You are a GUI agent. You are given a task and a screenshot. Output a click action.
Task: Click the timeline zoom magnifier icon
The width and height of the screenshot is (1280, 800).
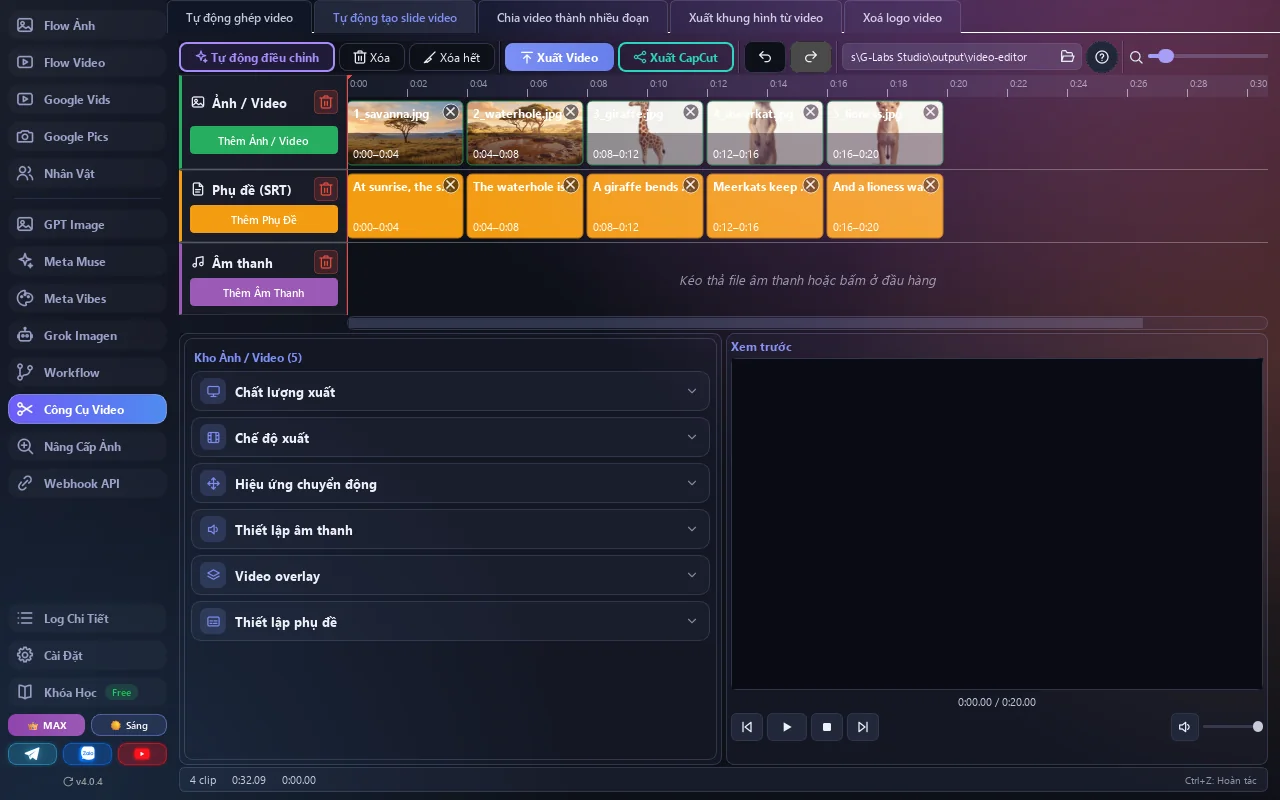point(1136,57)
